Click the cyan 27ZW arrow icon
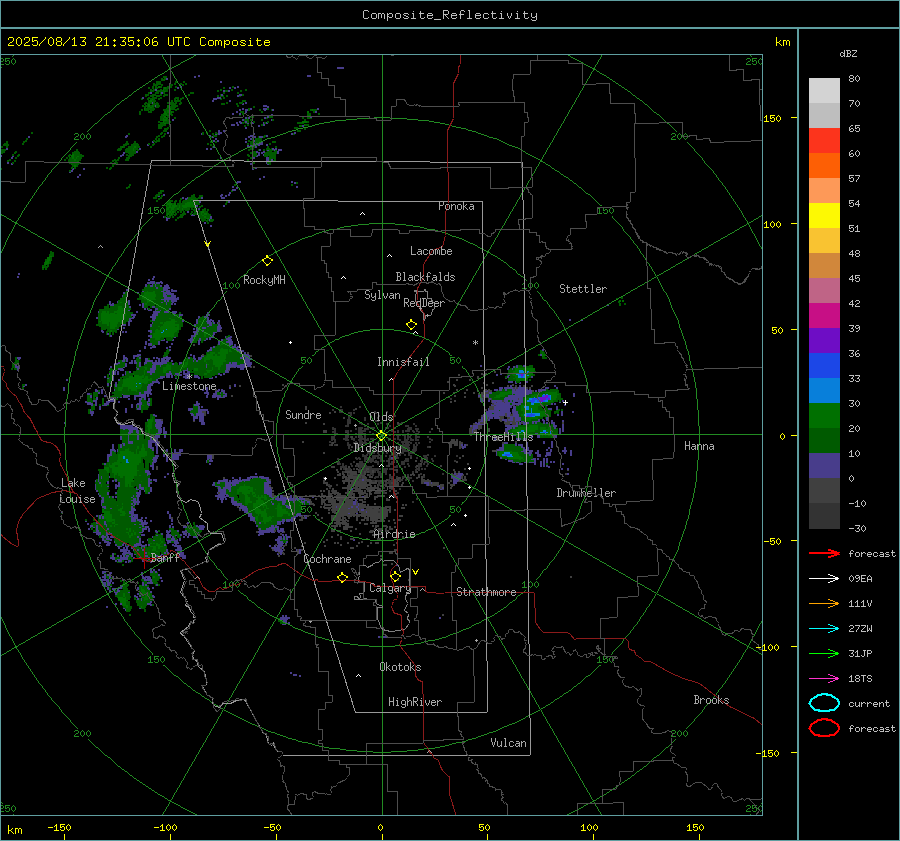 point(824,629)
